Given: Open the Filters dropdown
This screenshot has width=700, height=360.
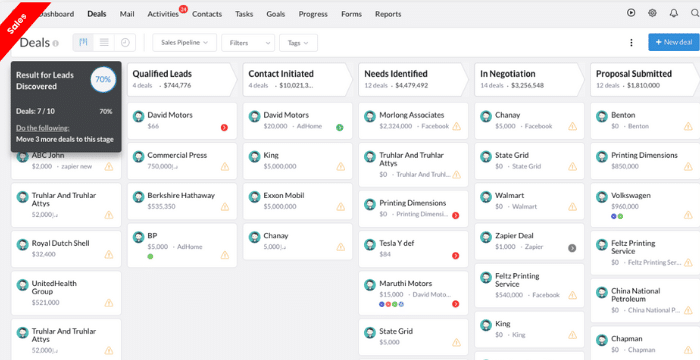Looking at the screenshot, I should point(248,42).
